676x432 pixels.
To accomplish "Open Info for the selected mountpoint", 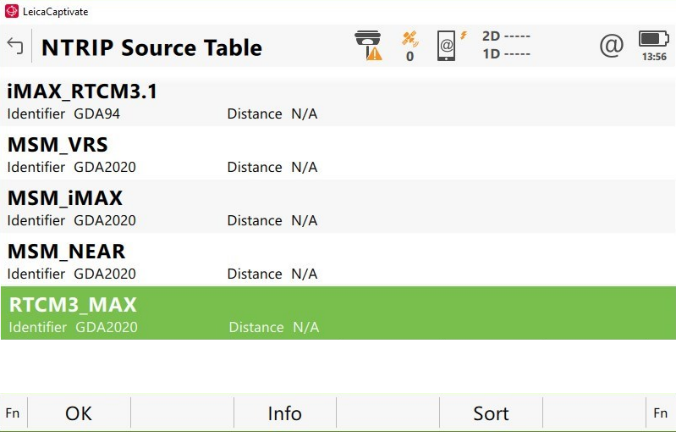I will (285, 413).
